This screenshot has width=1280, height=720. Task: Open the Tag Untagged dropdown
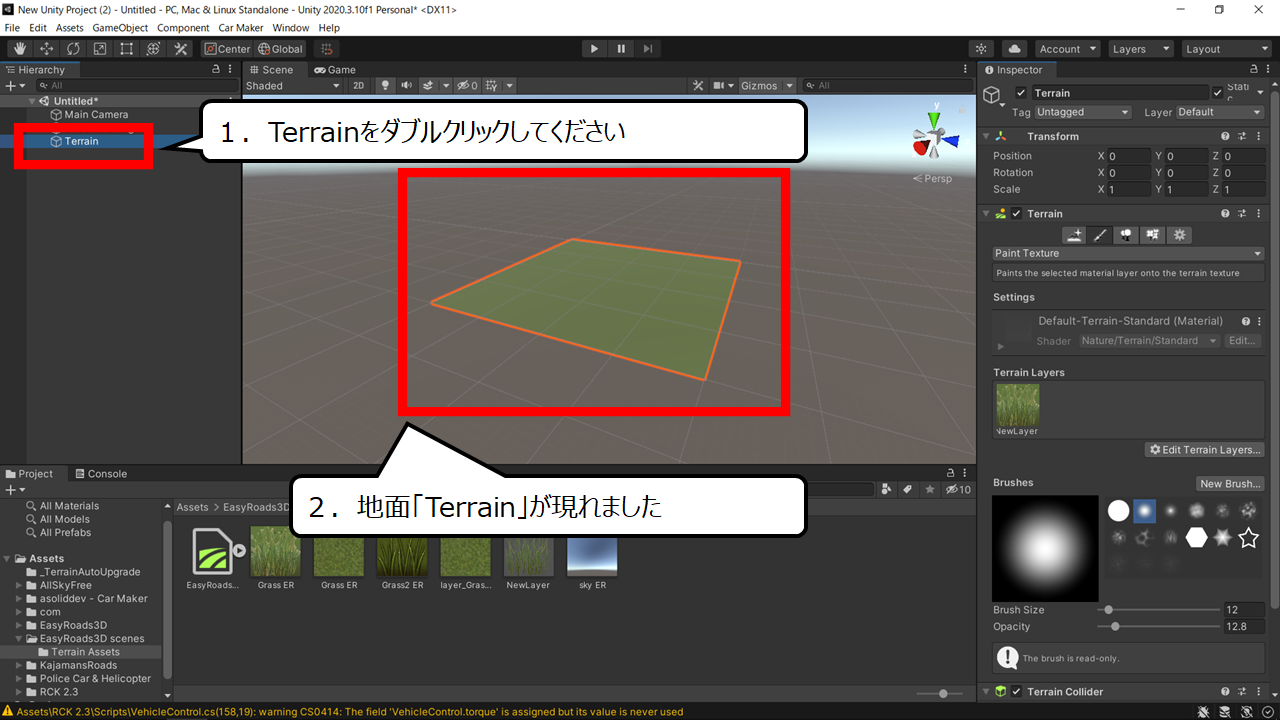[x=1083, y=112]
